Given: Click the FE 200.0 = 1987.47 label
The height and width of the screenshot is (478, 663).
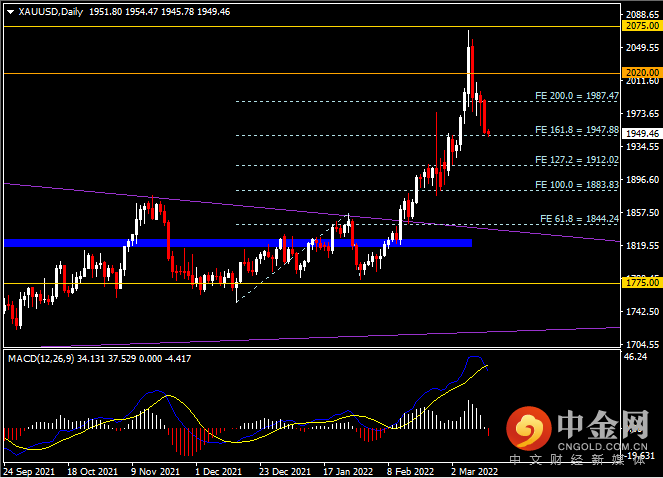Looking at the screenshot, I should [577, 96].
